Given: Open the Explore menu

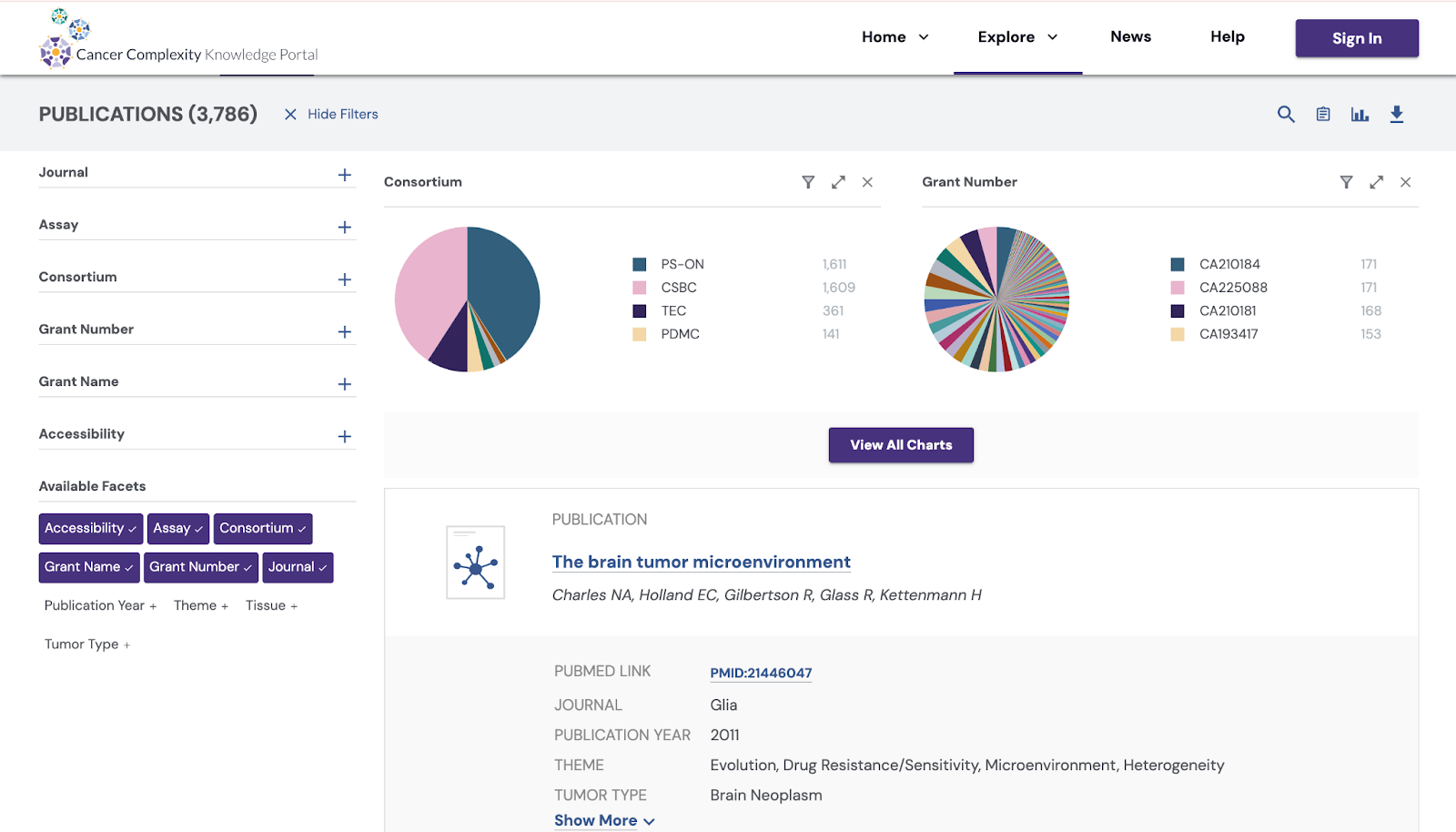Looking at the screenshot, I should [1016, 37].
